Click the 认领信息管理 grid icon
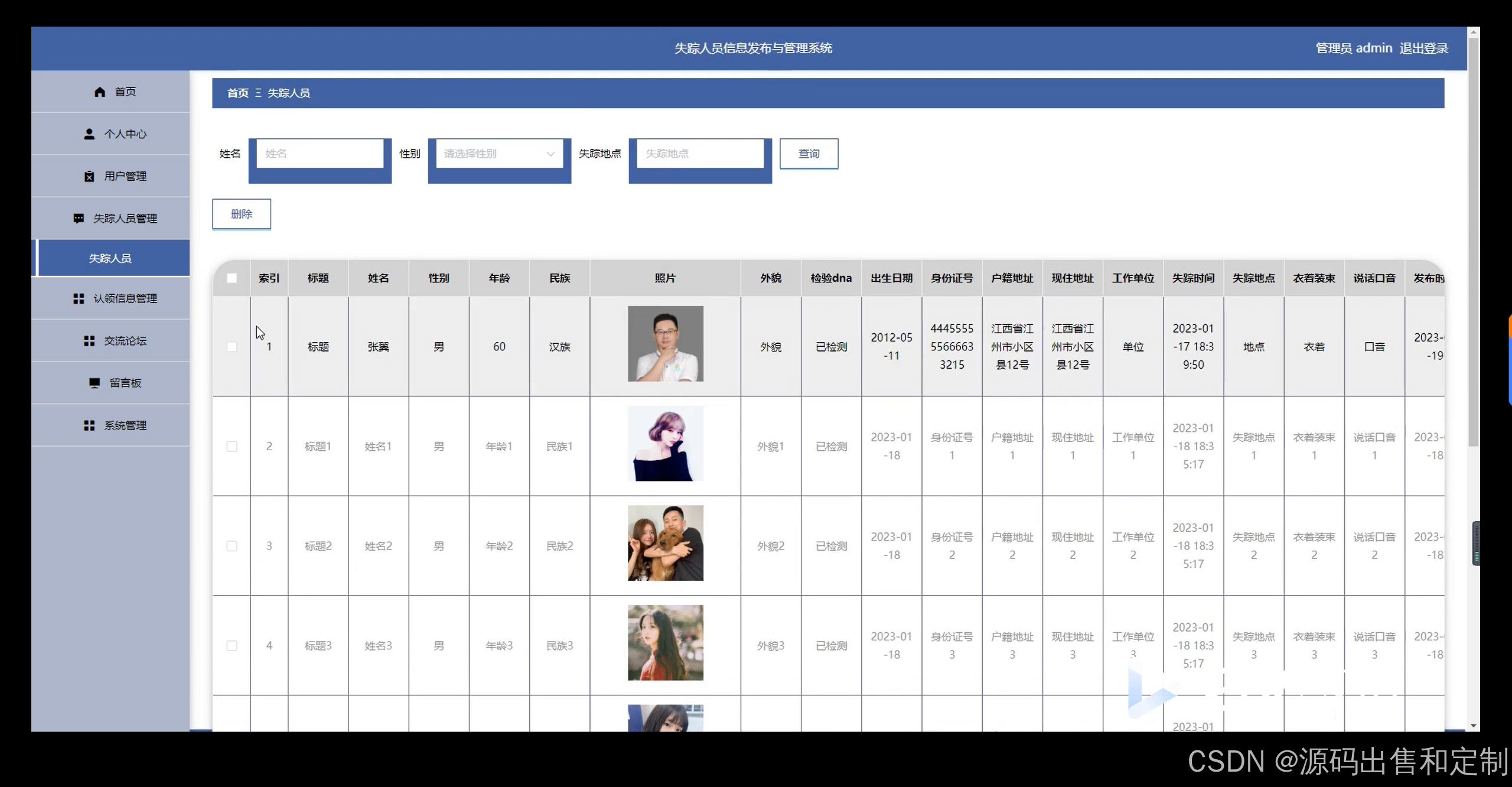The height and width of the screenshot is (787, 1512). coord(79,299)
